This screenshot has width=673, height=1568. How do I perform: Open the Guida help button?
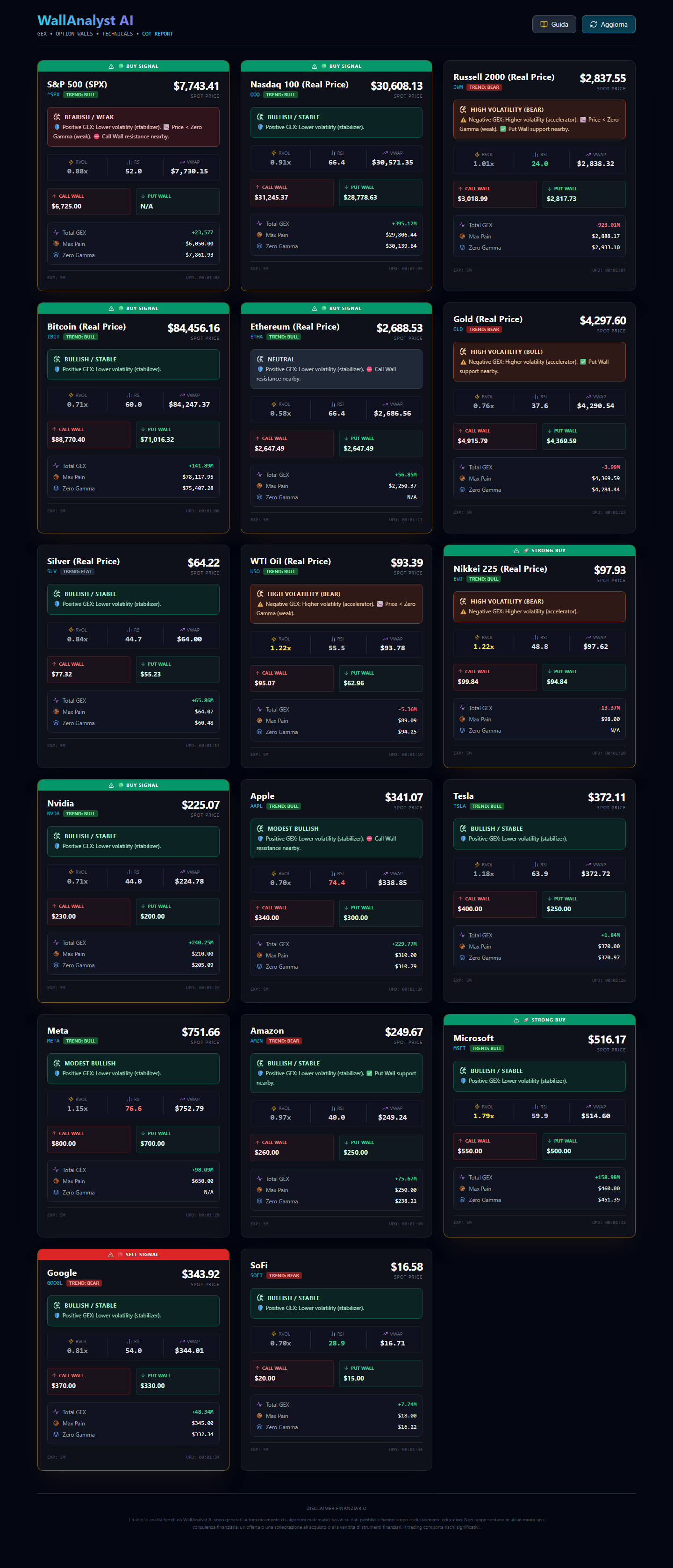coord(554,24)
